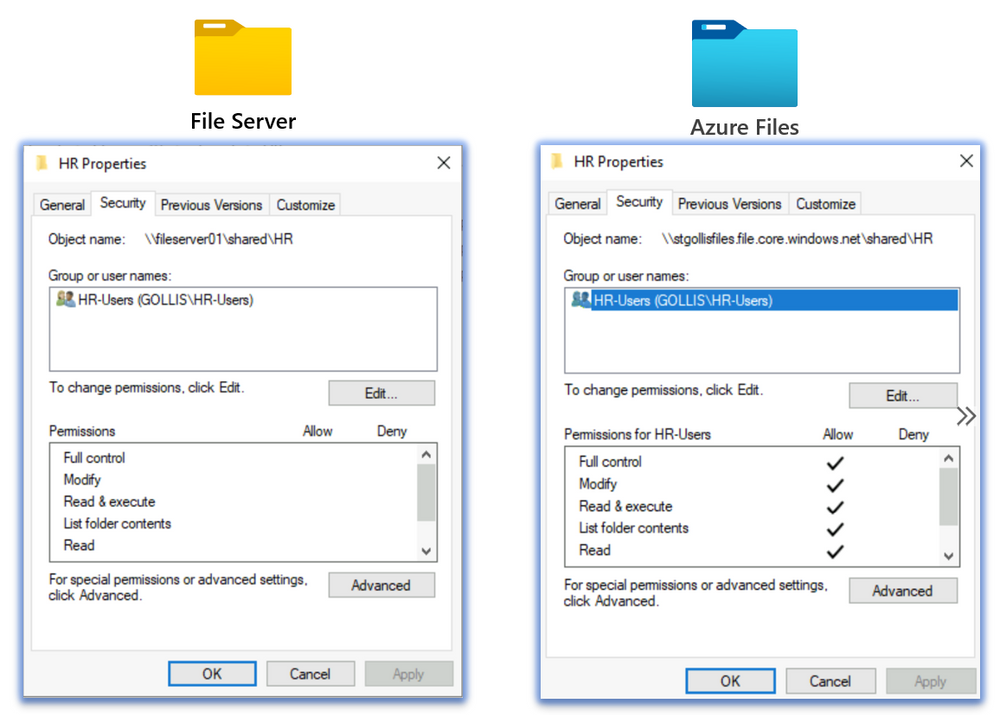
Task: Expand the double-chevron beside the Azure Files dialog
Action: (x=964, y=415)
